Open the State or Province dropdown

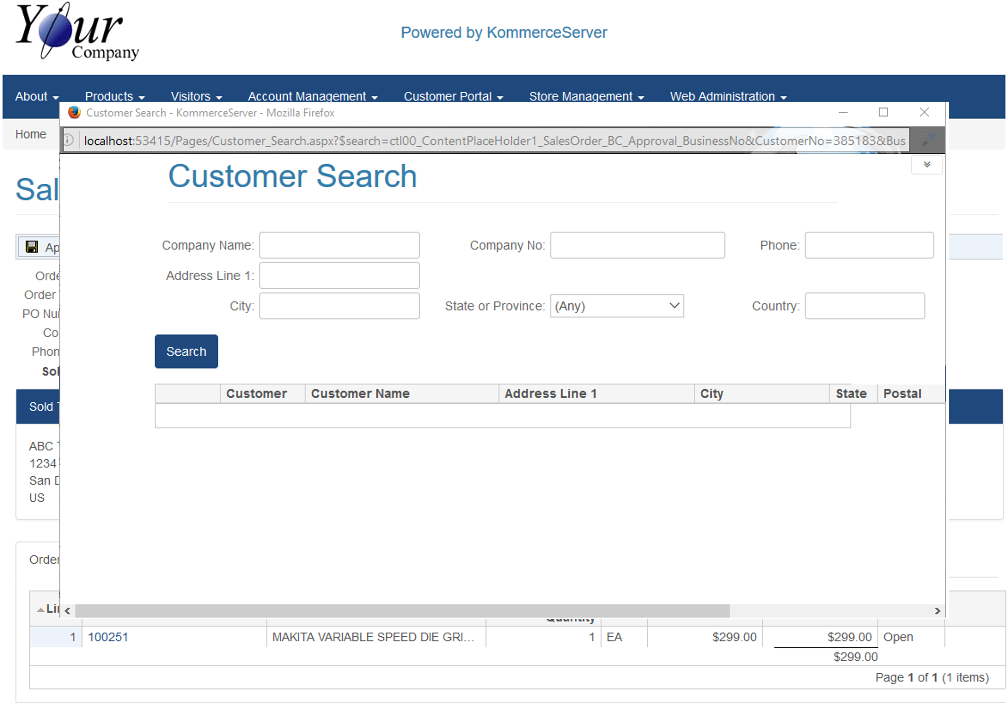click(616, 306)
